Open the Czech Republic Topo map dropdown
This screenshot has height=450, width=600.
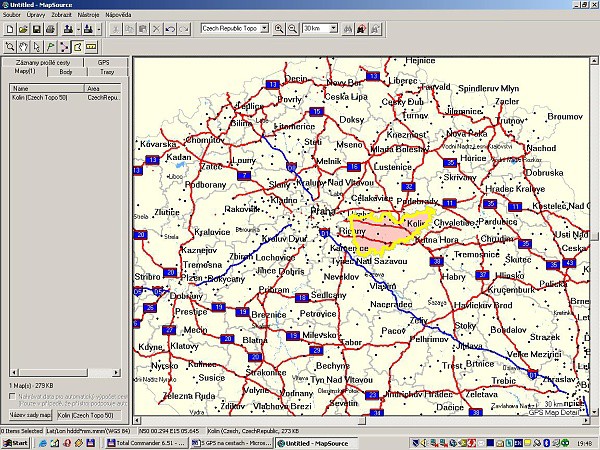pos(264,28)
